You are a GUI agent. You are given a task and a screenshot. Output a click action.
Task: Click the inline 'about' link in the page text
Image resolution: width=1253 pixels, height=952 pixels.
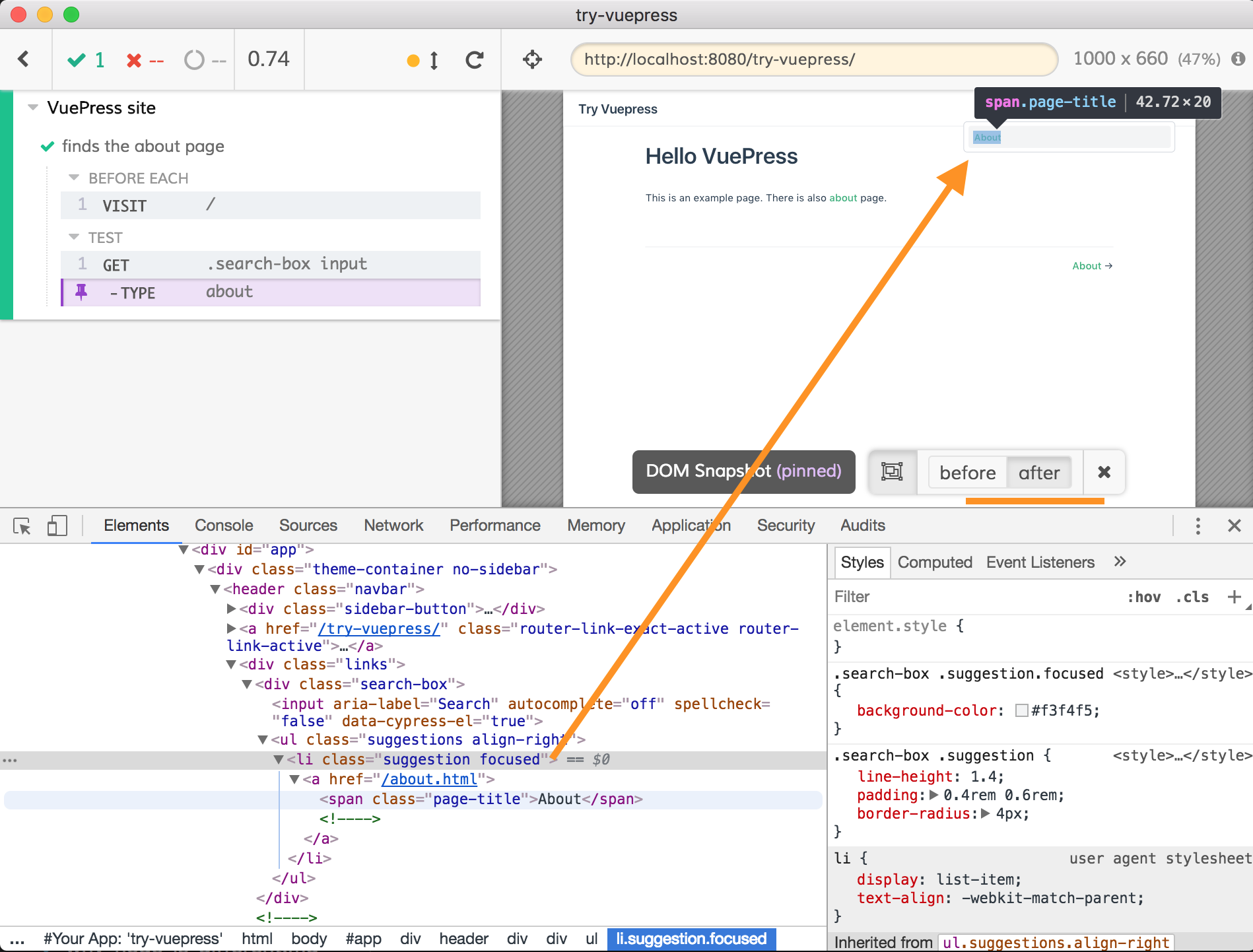tap(843, 198)
